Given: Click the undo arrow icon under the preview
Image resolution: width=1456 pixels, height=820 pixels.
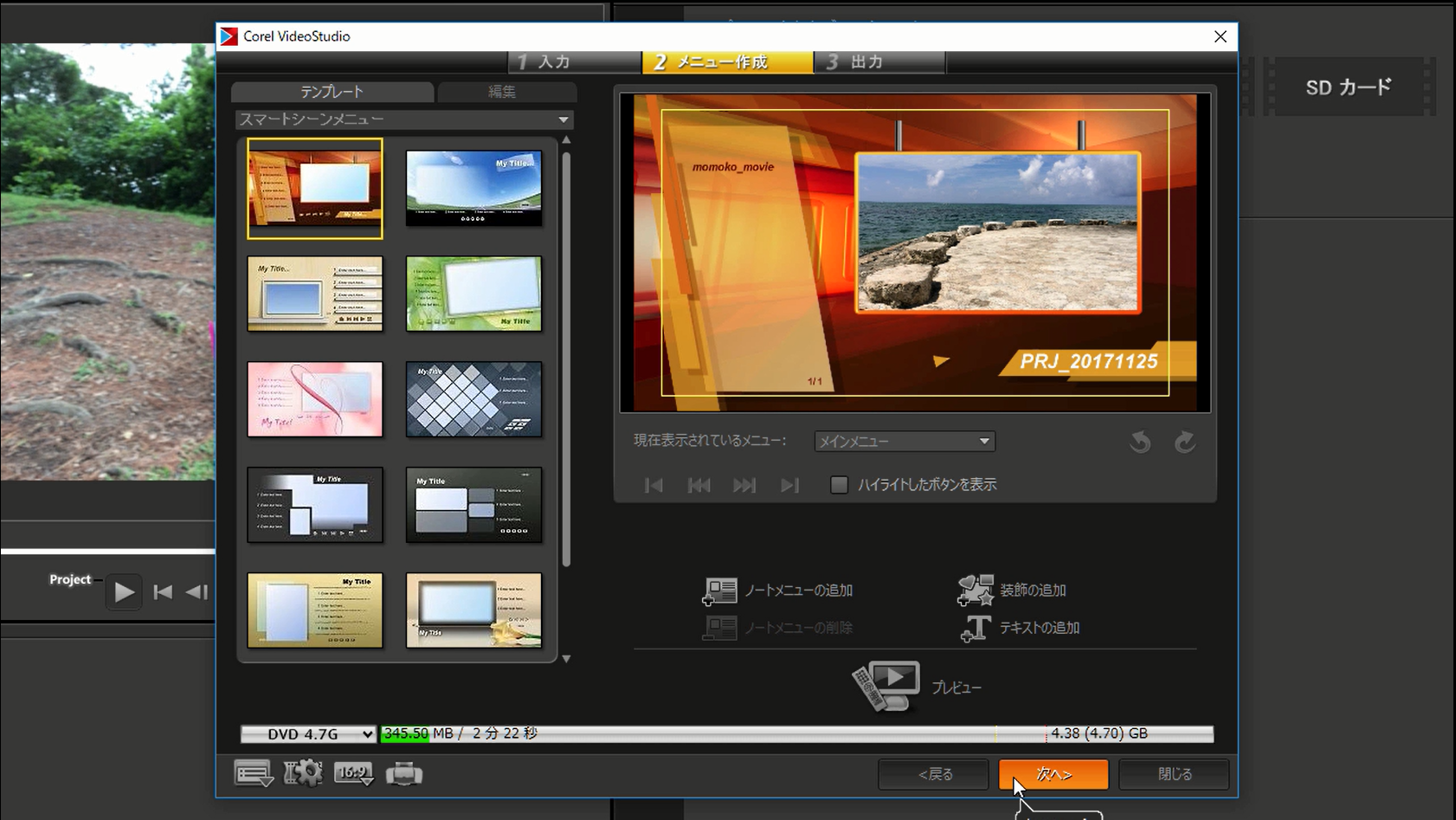Looking at the screenshot, I should click(x=1140, y=442).
